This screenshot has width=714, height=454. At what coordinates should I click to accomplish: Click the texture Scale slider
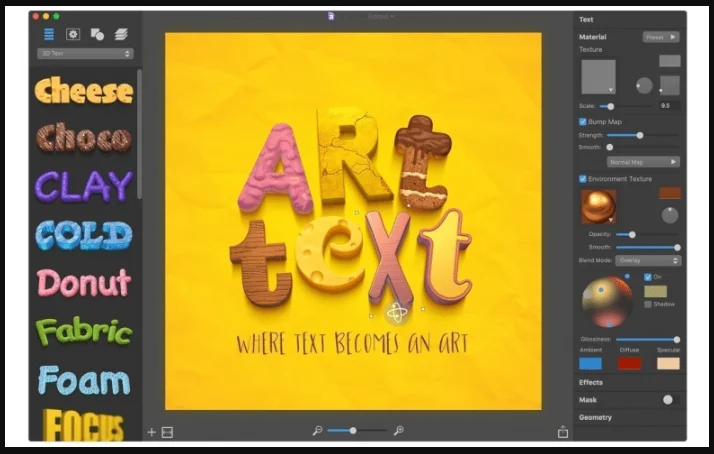click(x=626, y=106)
